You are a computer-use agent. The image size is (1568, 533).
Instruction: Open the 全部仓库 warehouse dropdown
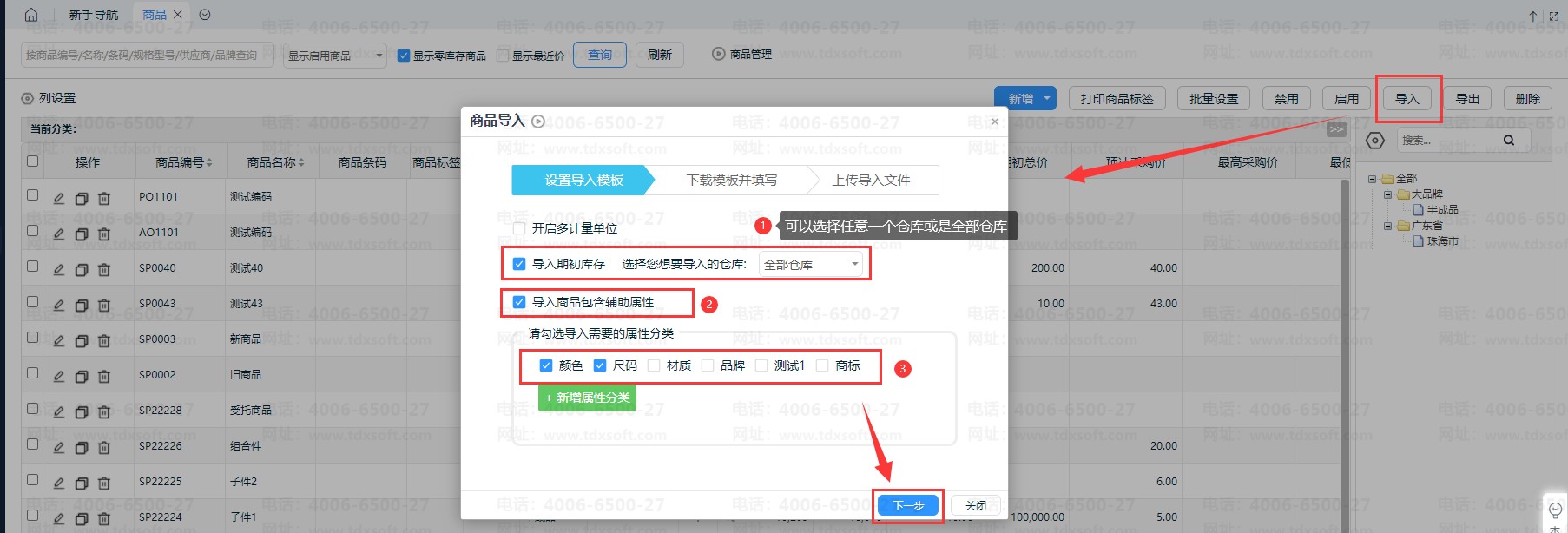coord(811,265)
